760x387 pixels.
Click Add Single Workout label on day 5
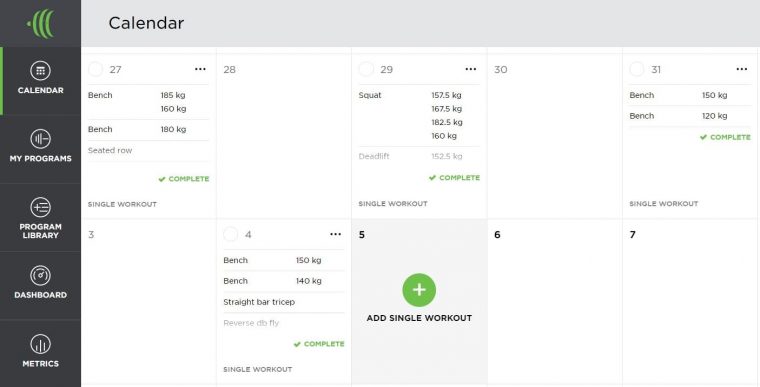[419, 318]
